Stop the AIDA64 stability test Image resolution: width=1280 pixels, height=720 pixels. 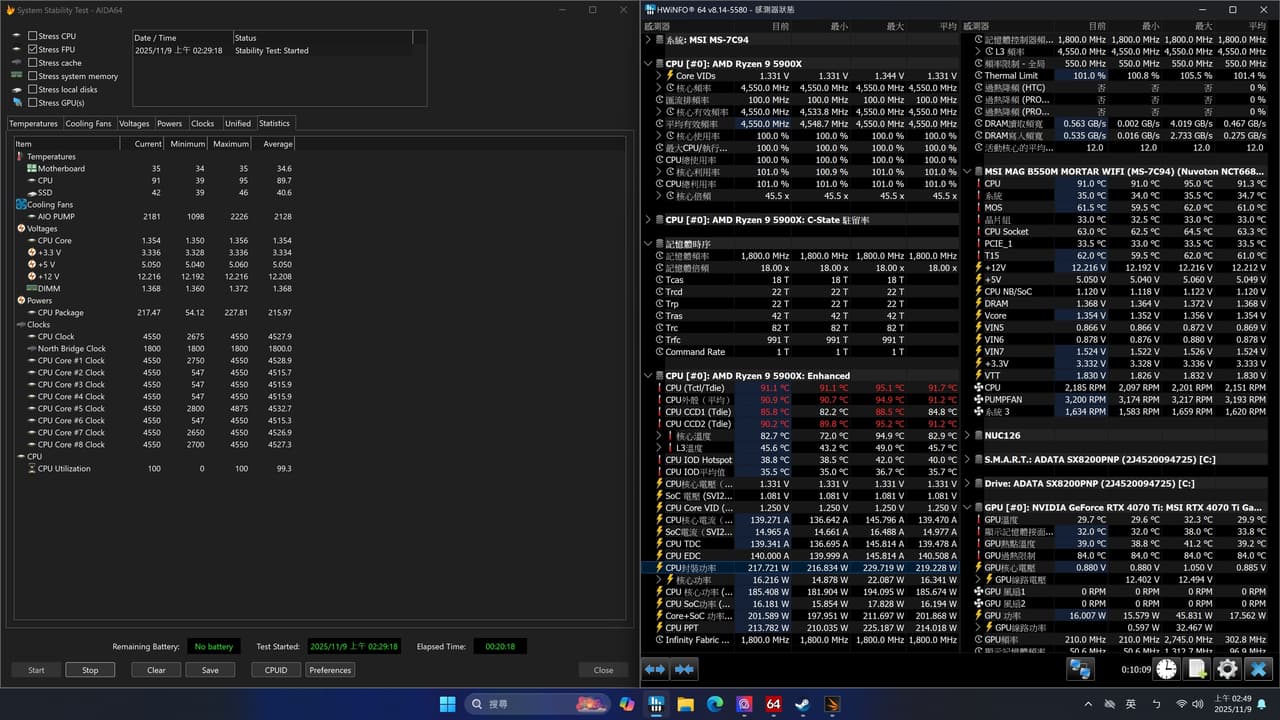coord(90,670)
